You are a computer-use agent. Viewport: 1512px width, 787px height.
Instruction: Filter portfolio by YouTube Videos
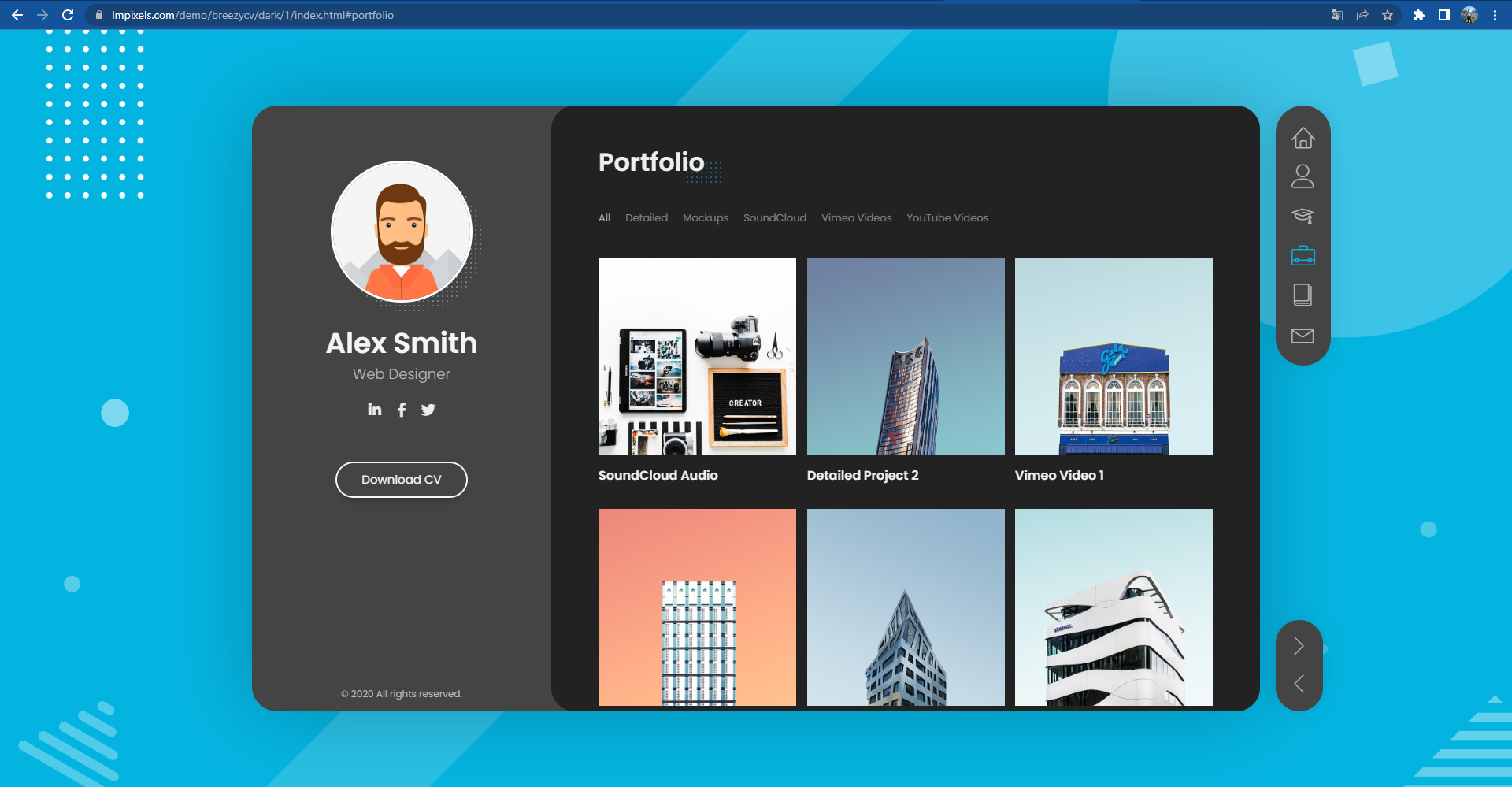[x=947, y=217]
